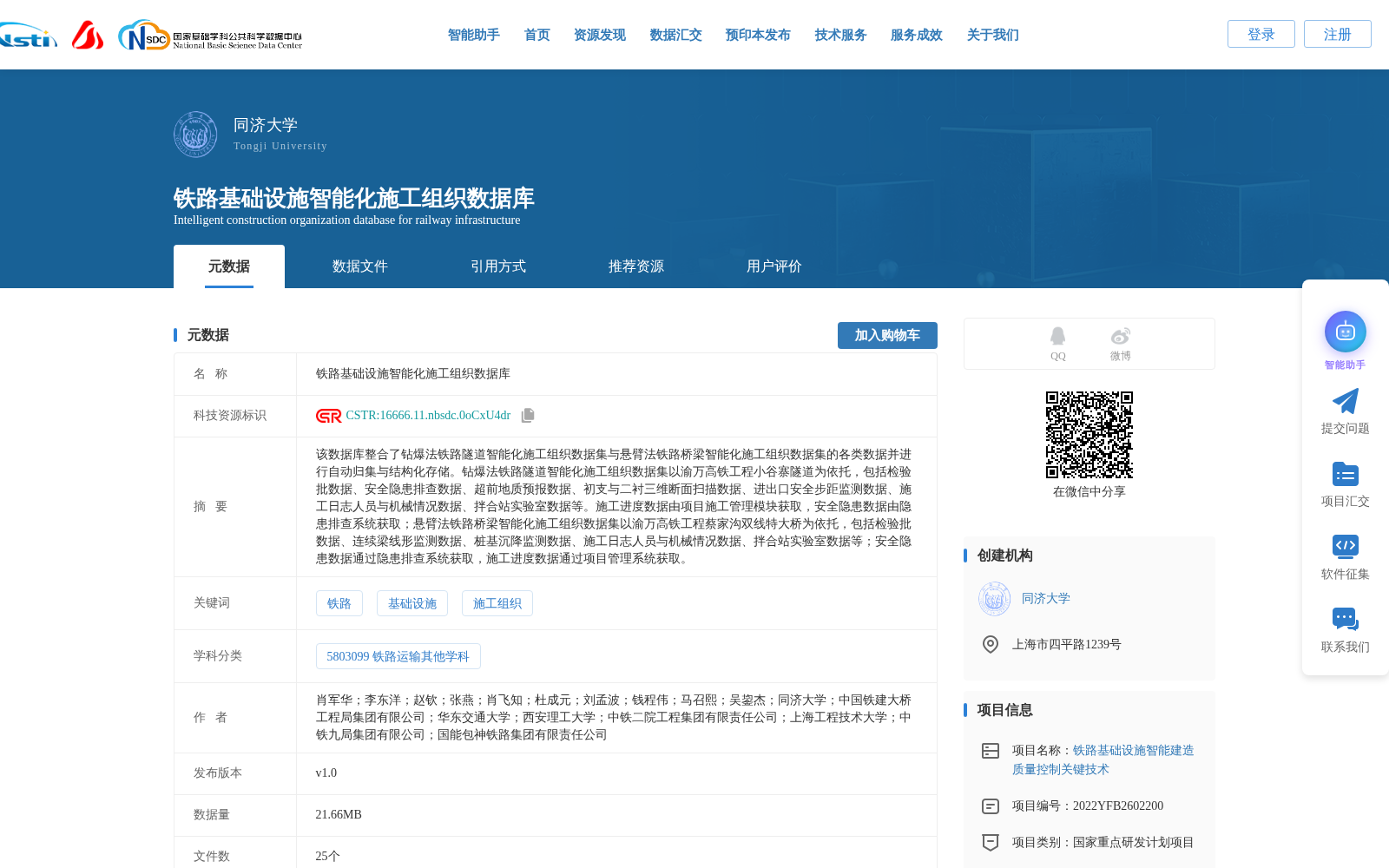
Task: Click the 同济大学 title text in banner
Action: [x=266, y=125]
